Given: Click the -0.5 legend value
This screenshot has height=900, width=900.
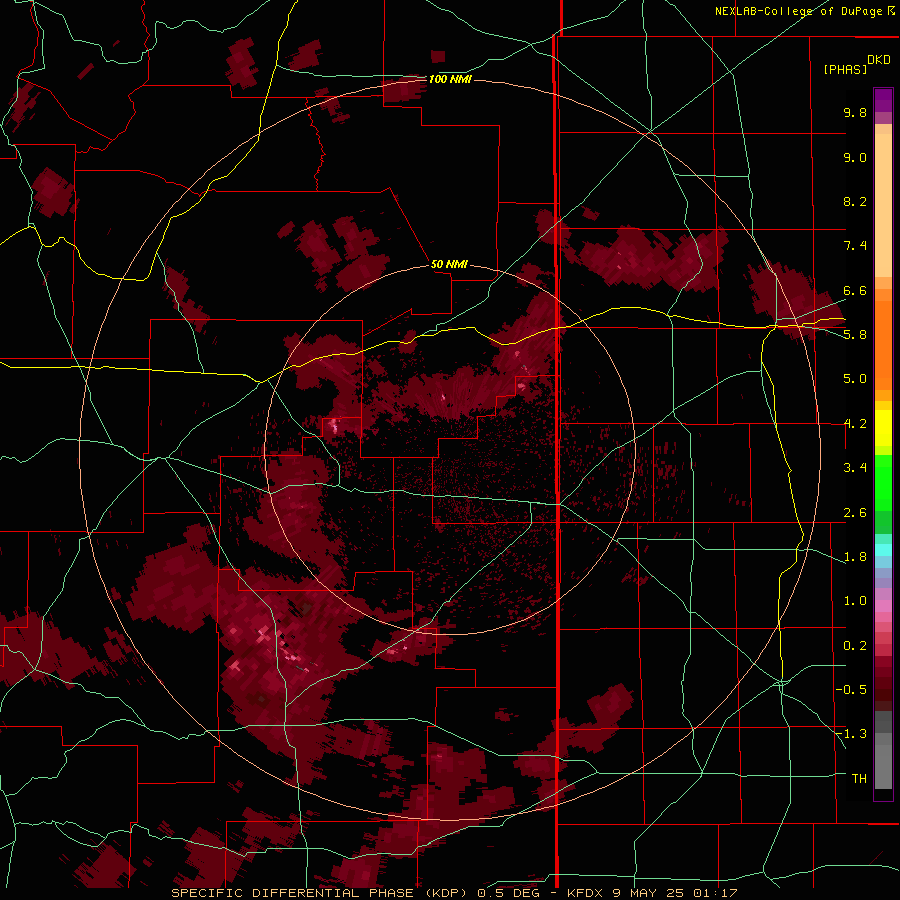Looking at the screenshot, I should tap(851, 690).
